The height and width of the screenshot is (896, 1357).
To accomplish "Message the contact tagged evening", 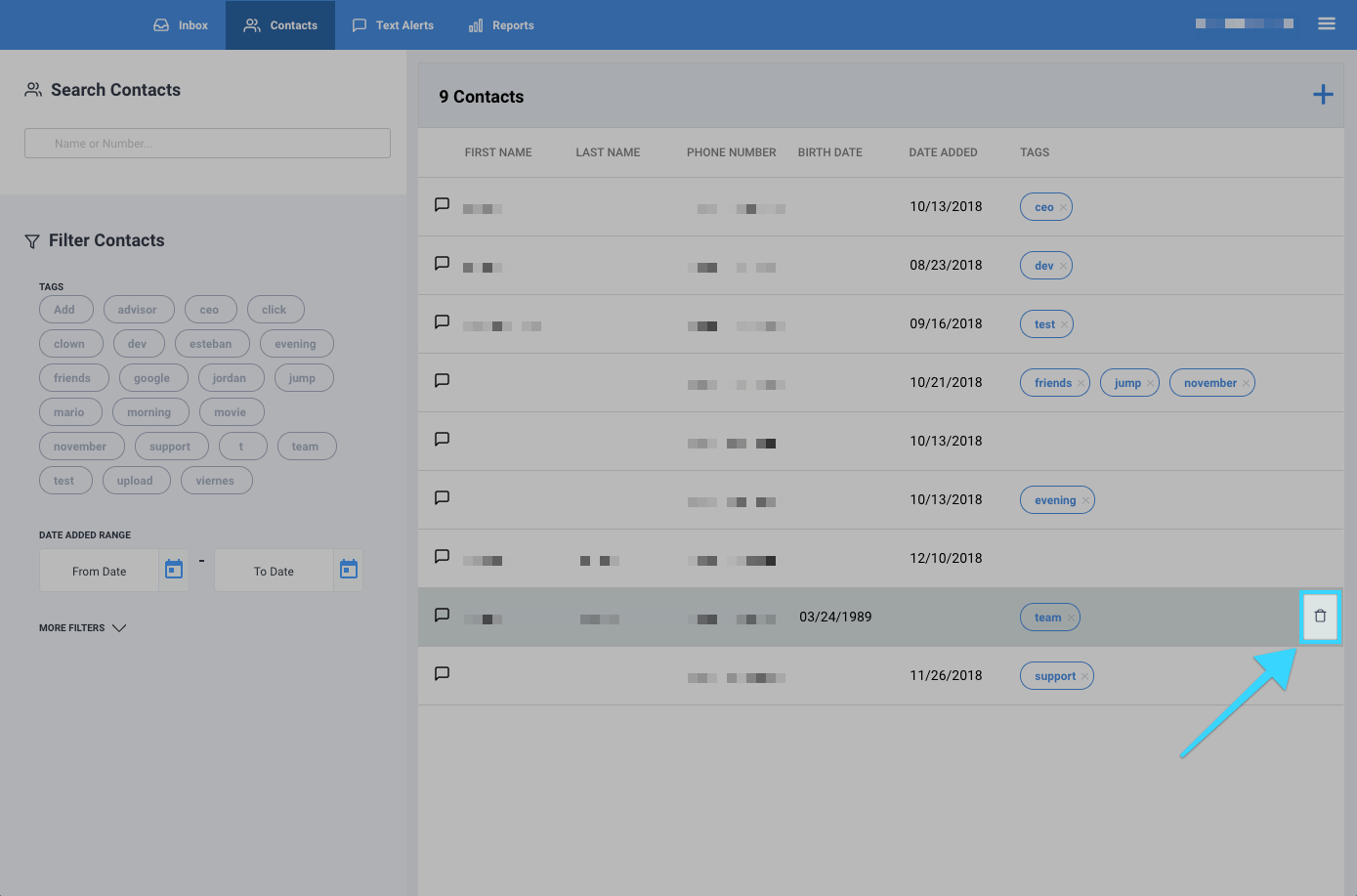I will 442,497.
